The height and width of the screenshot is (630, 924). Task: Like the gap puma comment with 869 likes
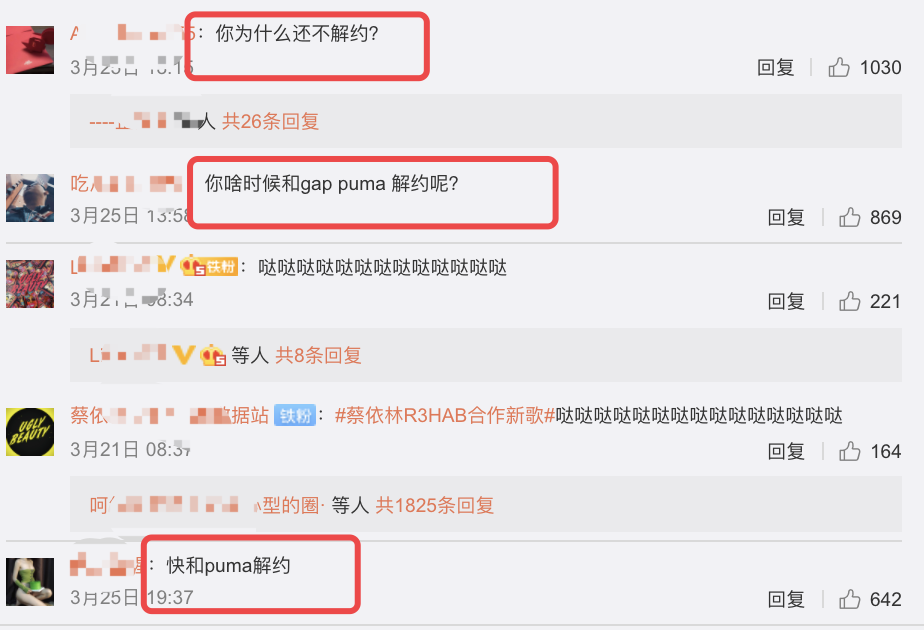(x=849, y=217)
